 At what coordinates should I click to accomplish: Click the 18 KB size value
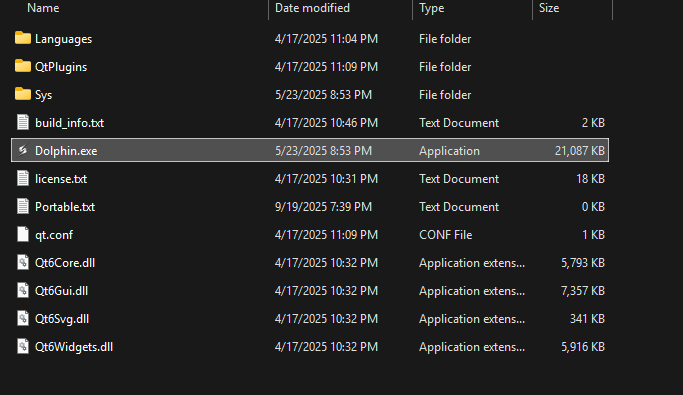pos(591,179)
